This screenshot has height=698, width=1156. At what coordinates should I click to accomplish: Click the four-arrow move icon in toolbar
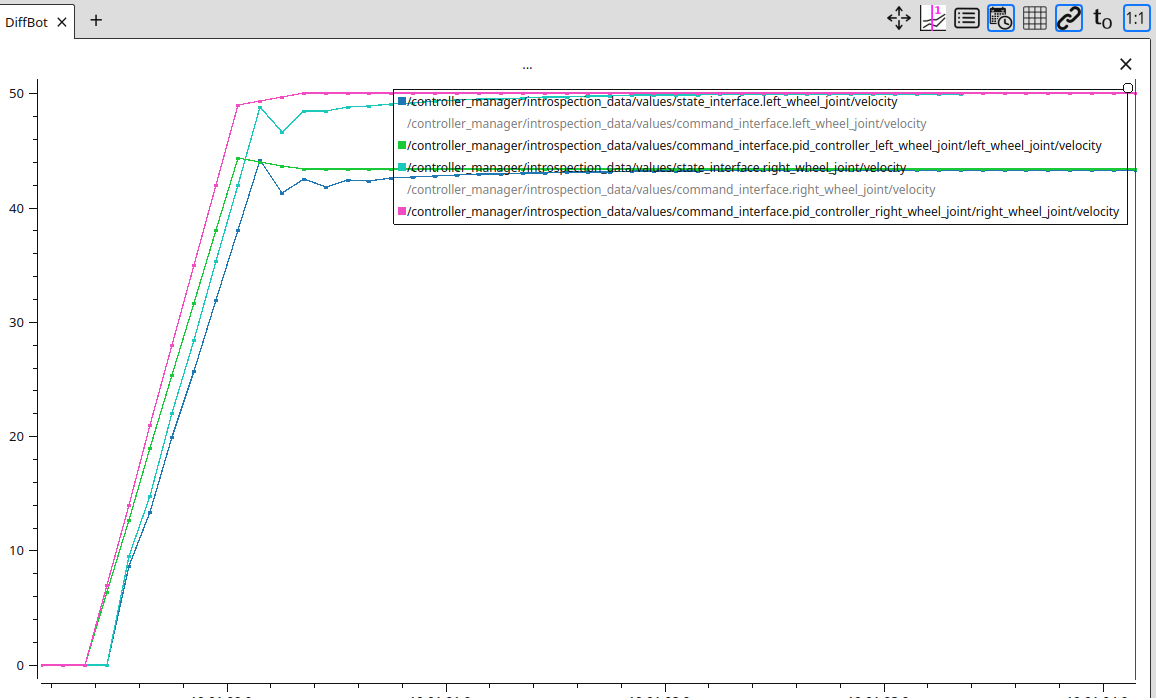pyautogui.click(x=898, y=18)
